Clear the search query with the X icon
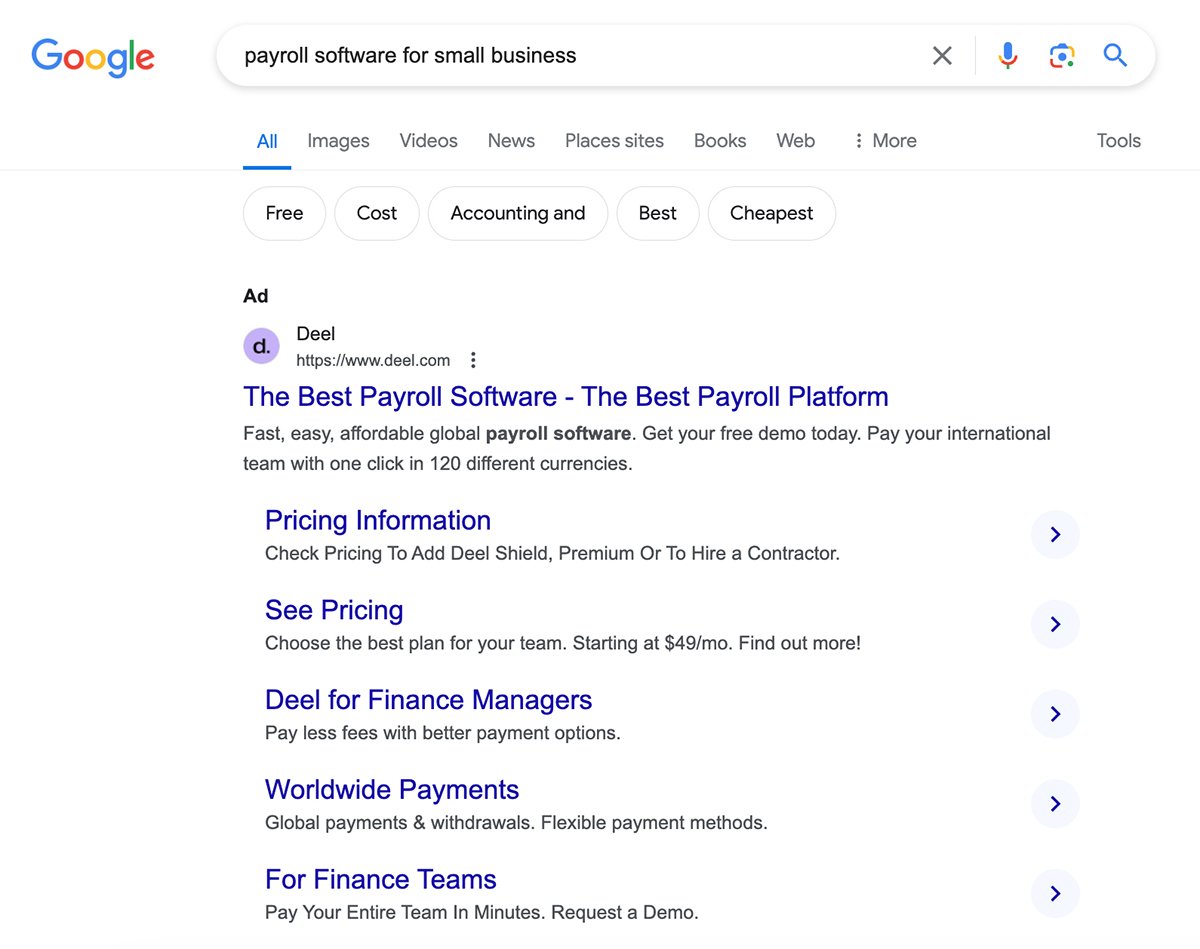Screen dimensions: 1200x949 (941, 56)
